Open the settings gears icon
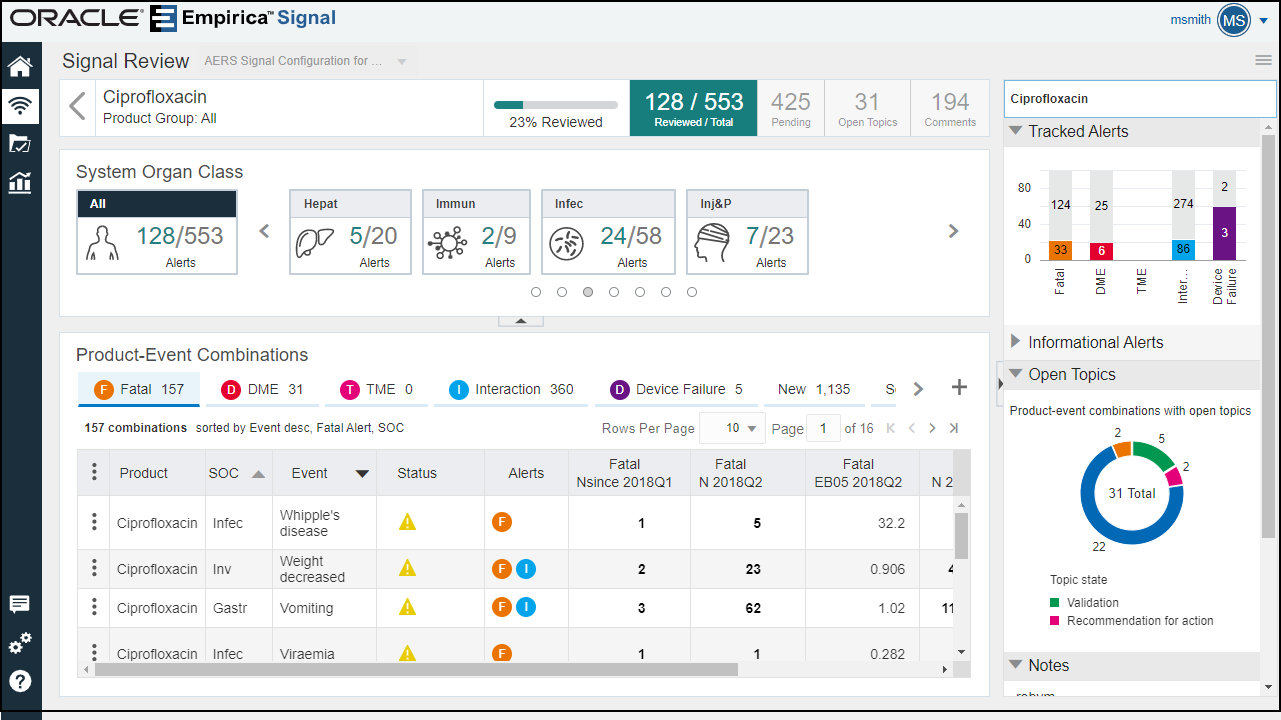Image resolution: width=1281 pixels, height=720 pixels. coord(20,643)
